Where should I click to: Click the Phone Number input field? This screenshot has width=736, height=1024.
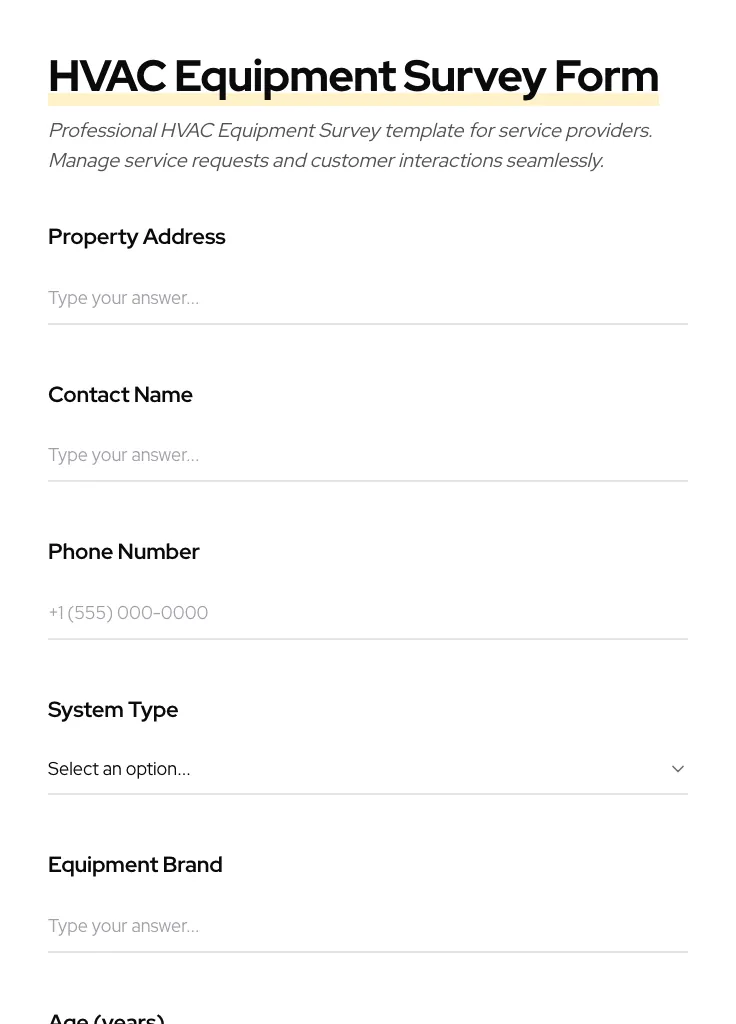[367, 613]
